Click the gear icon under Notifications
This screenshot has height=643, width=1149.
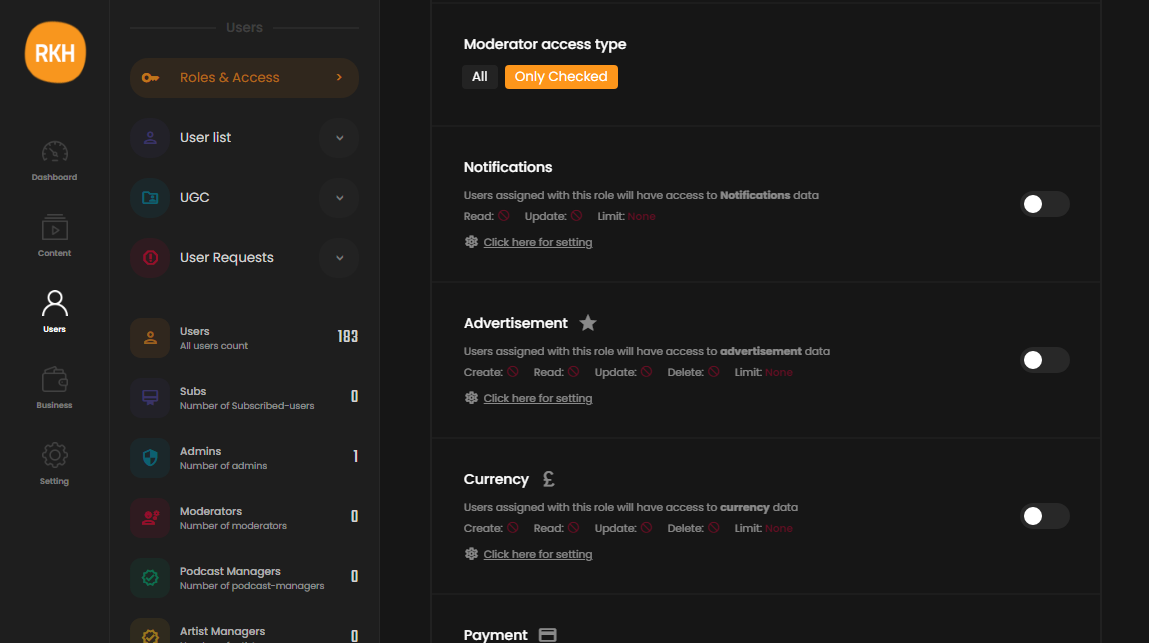point(471,242)
